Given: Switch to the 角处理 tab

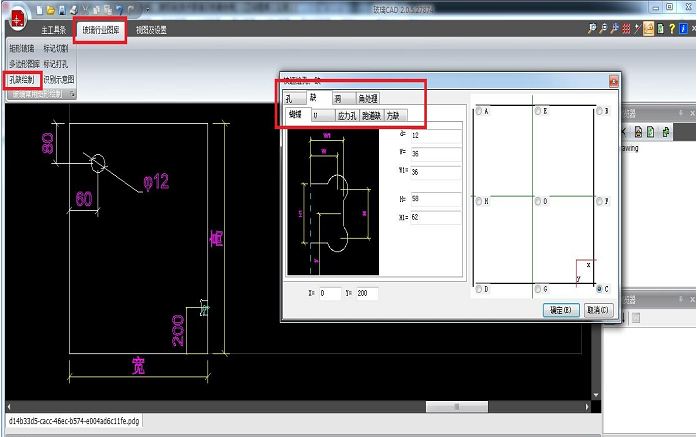Looking at the screenshot, I should 368,98.
